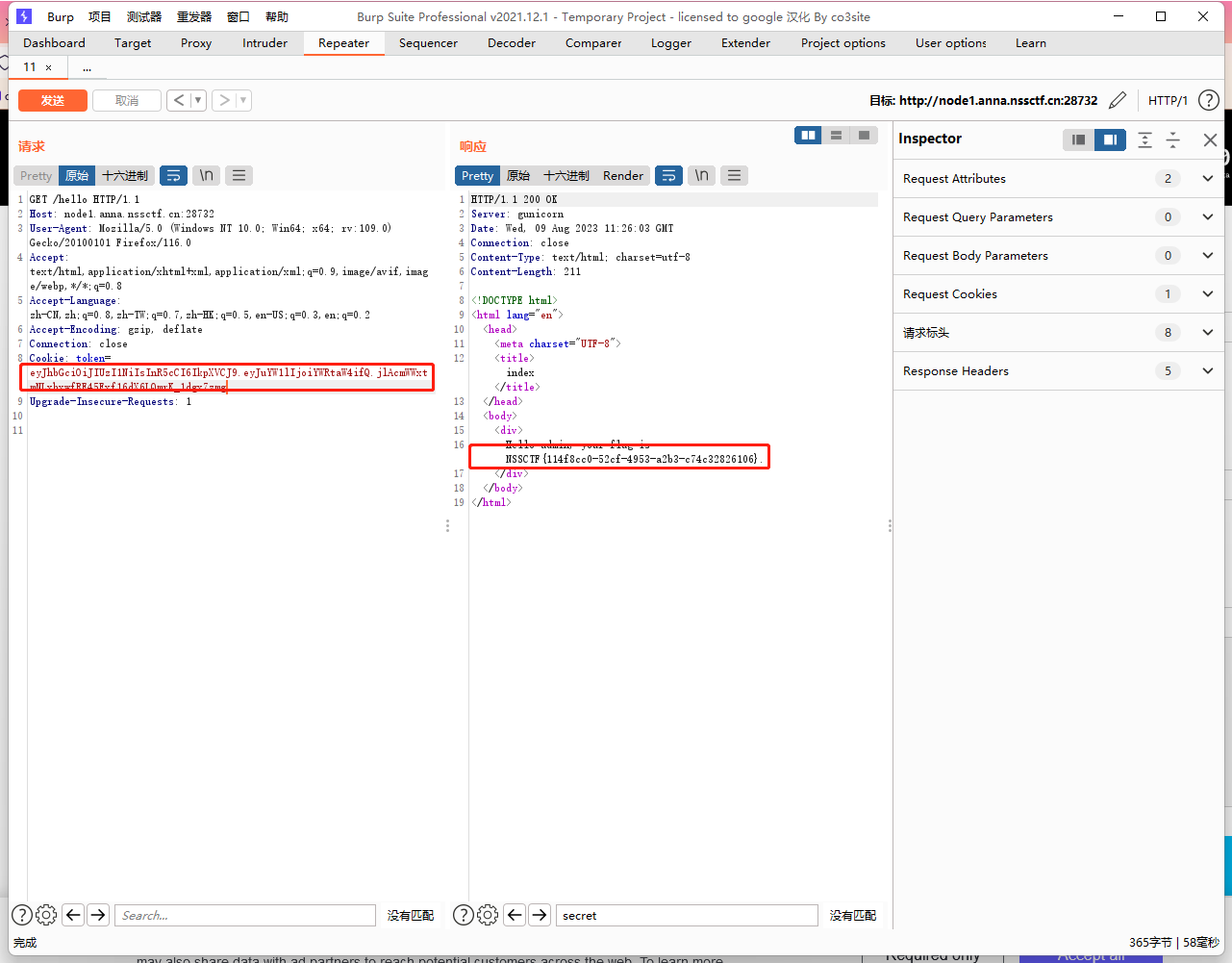Select side-by-side split layout icon

click(x=808, y=136)
